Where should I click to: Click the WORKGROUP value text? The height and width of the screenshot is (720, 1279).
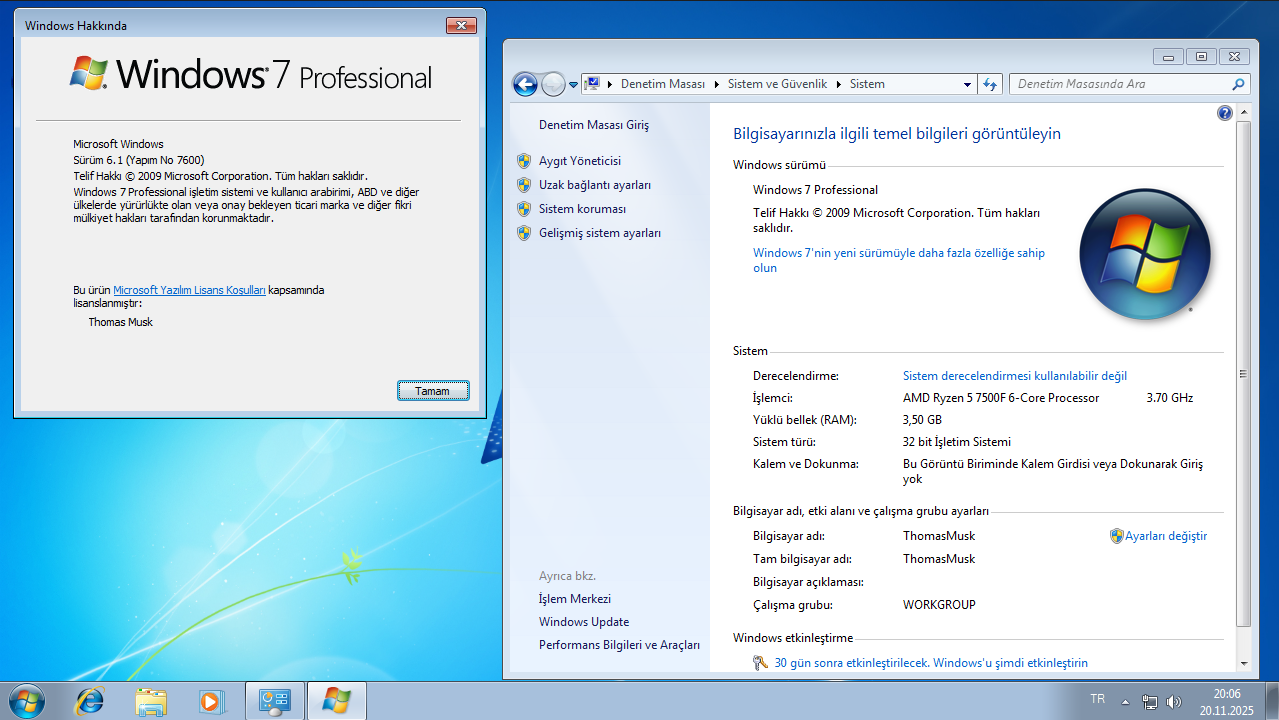pyautogui.click(x=939, y=605)
